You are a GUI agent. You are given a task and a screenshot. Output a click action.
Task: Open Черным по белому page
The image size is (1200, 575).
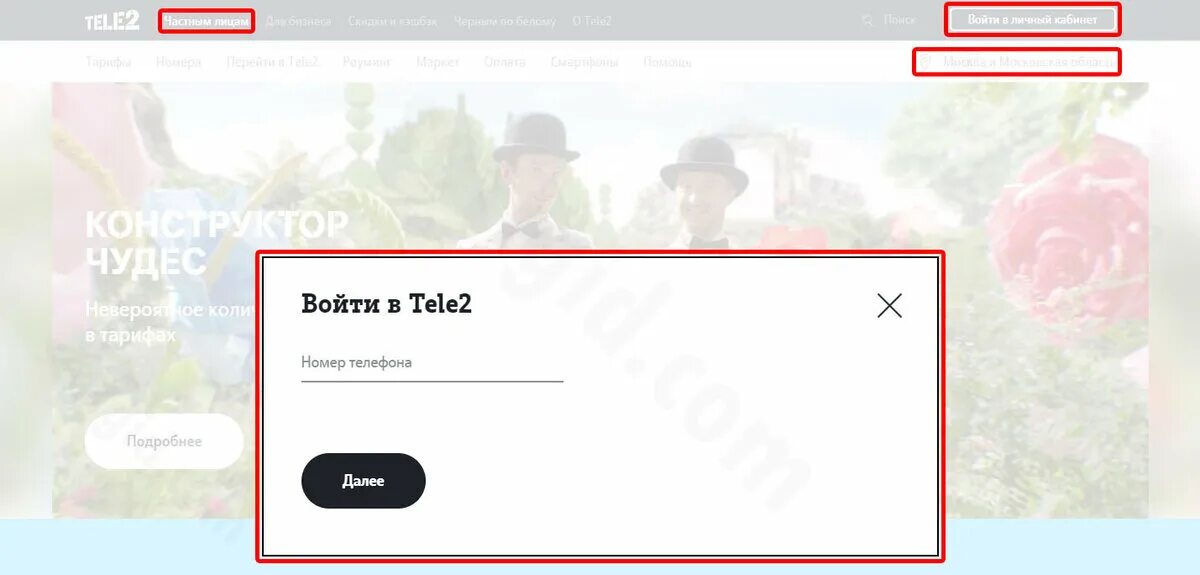(x=504, y=21)
